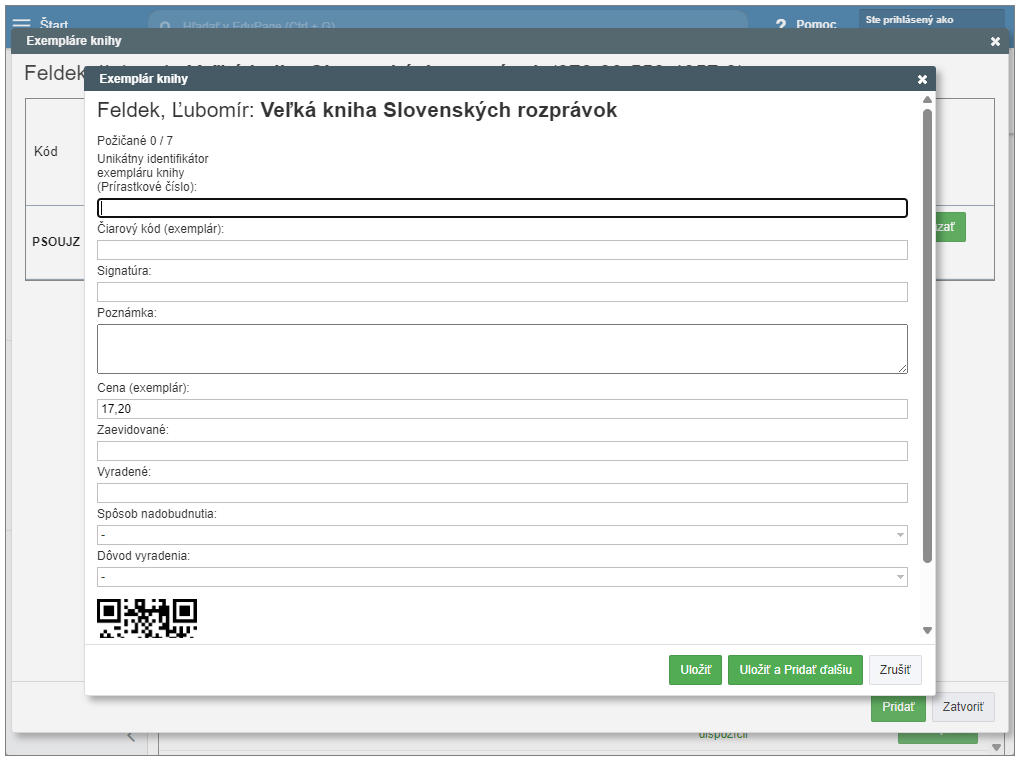Cancel with the Zrušiť button

tap(895, 670)
